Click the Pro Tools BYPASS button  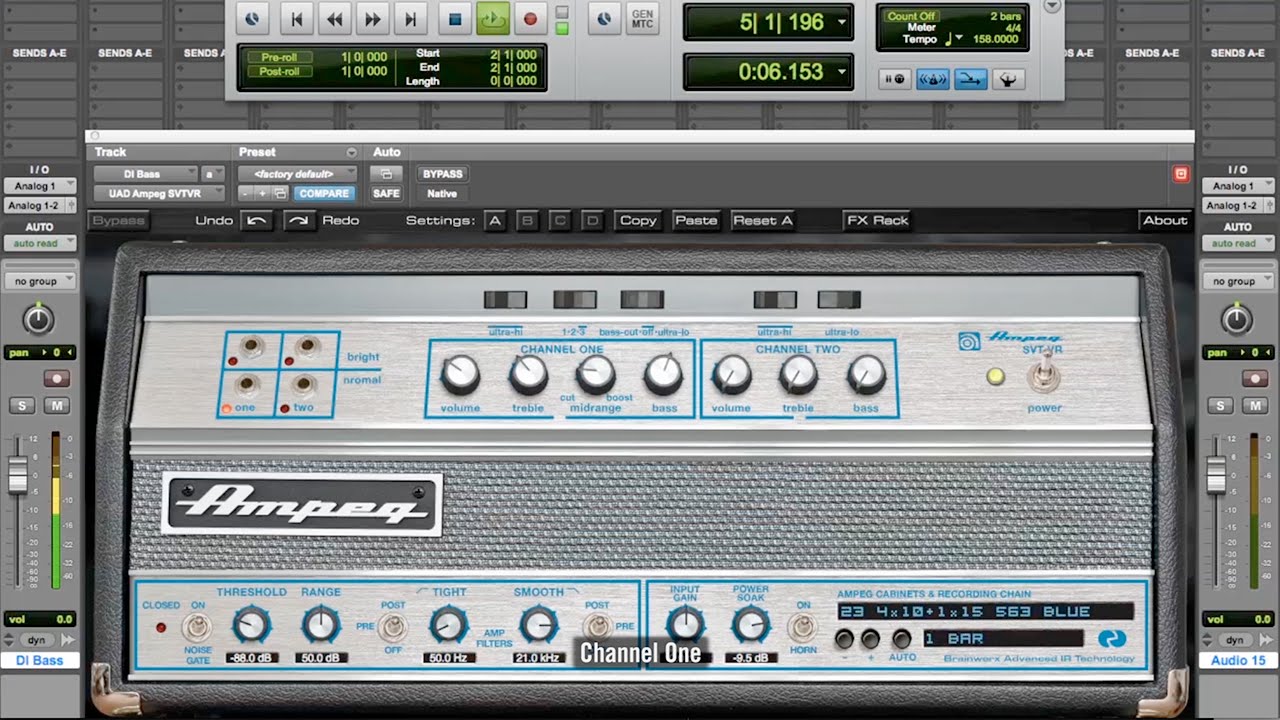(442, 174)
